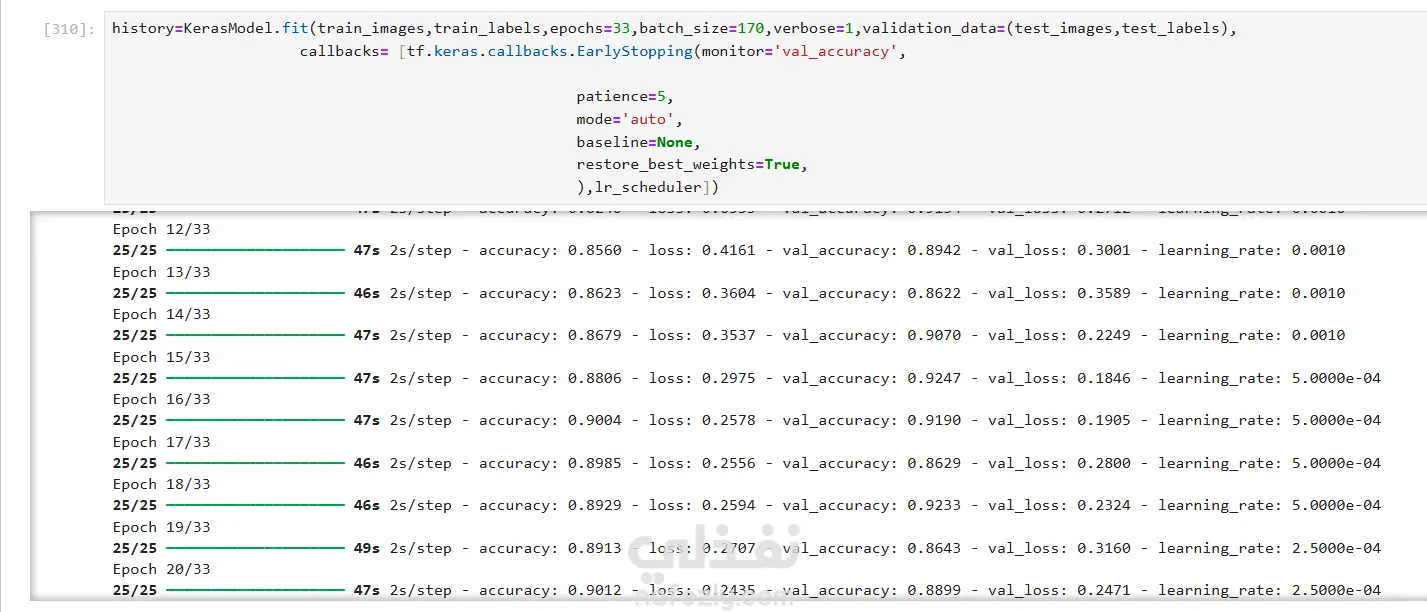Click the accuracy value 0.8985

594,463
